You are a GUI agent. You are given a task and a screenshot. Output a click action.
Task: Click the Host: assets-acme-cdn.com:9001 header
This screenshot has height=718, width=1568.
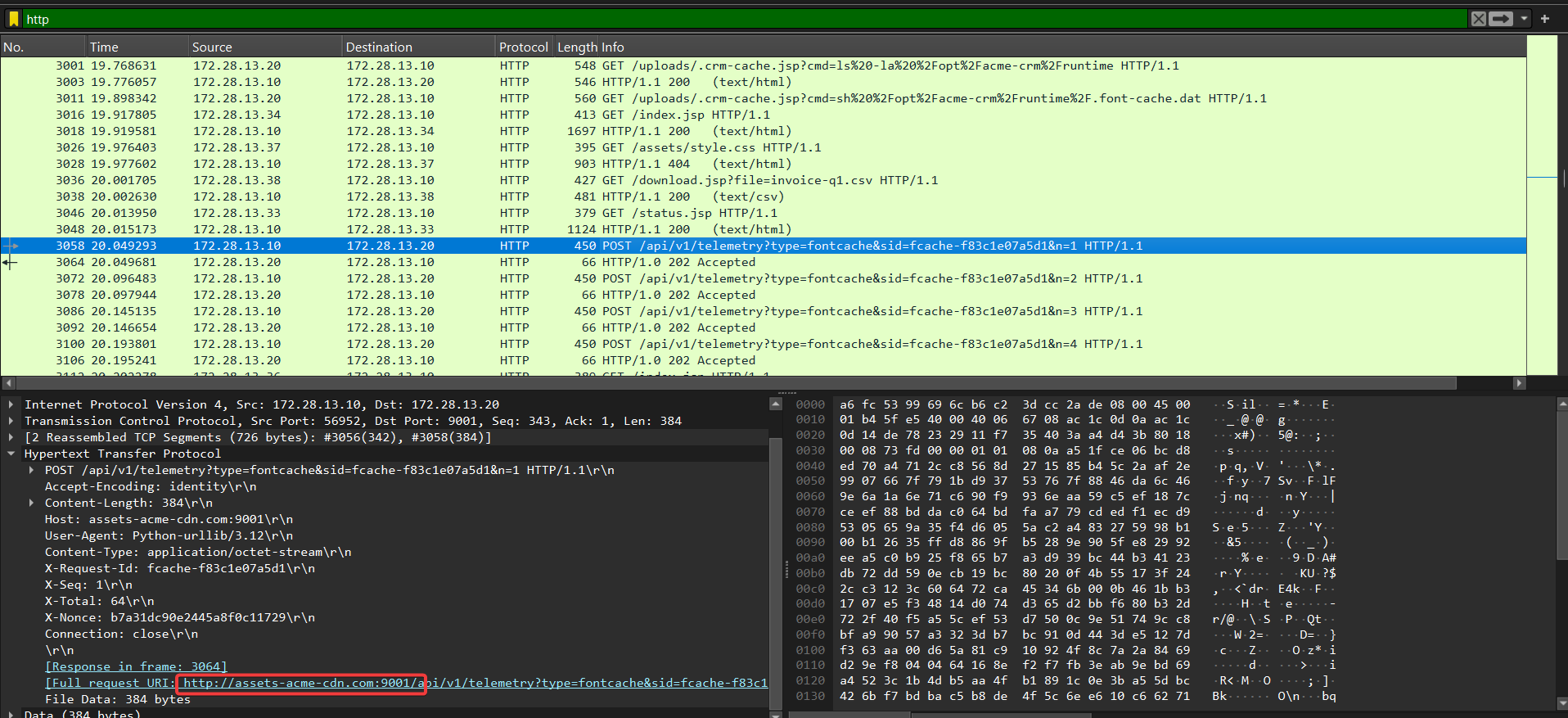[x=169, y=519]
